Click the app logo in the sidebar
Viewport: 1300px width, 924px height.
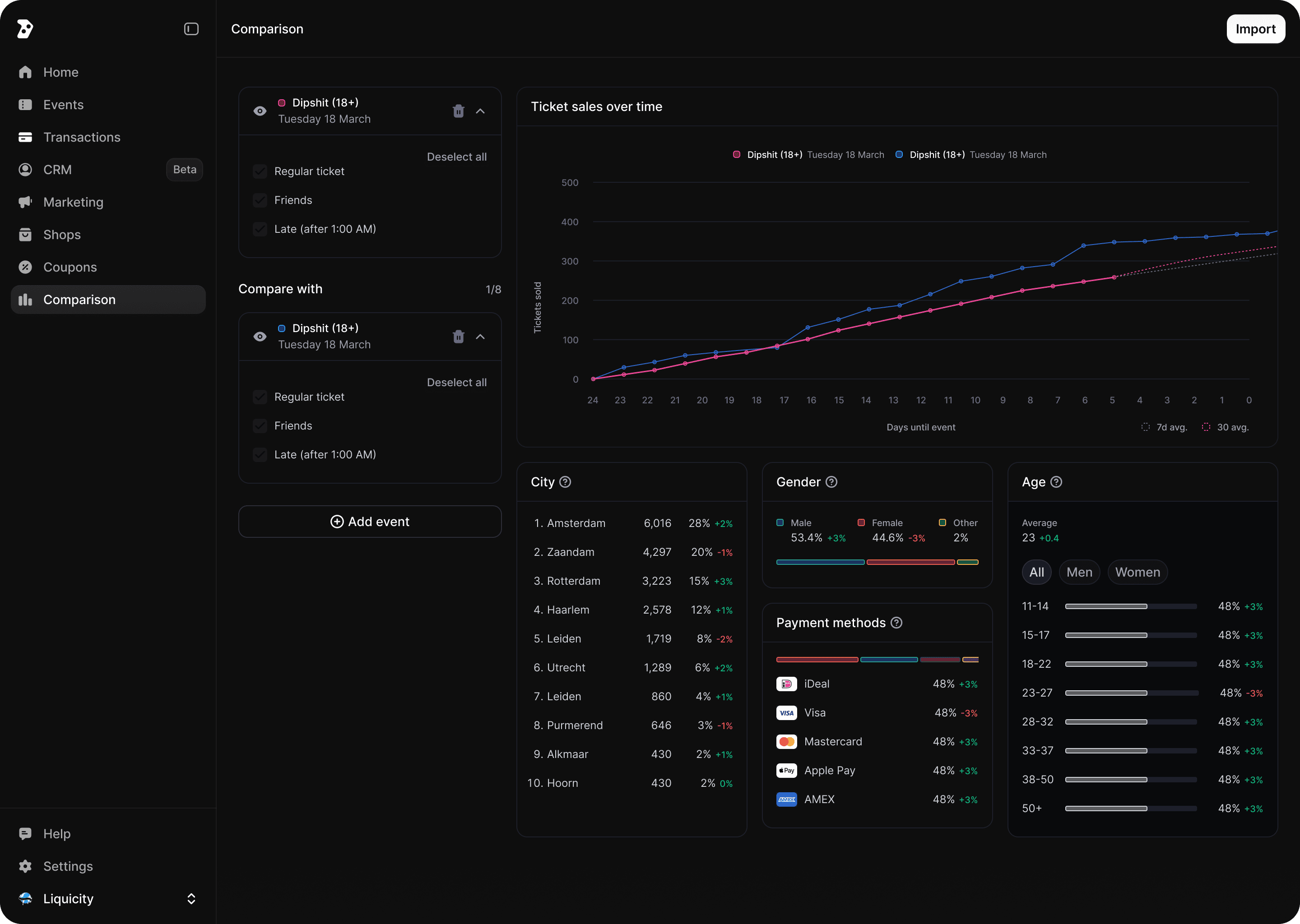[25, 29]
